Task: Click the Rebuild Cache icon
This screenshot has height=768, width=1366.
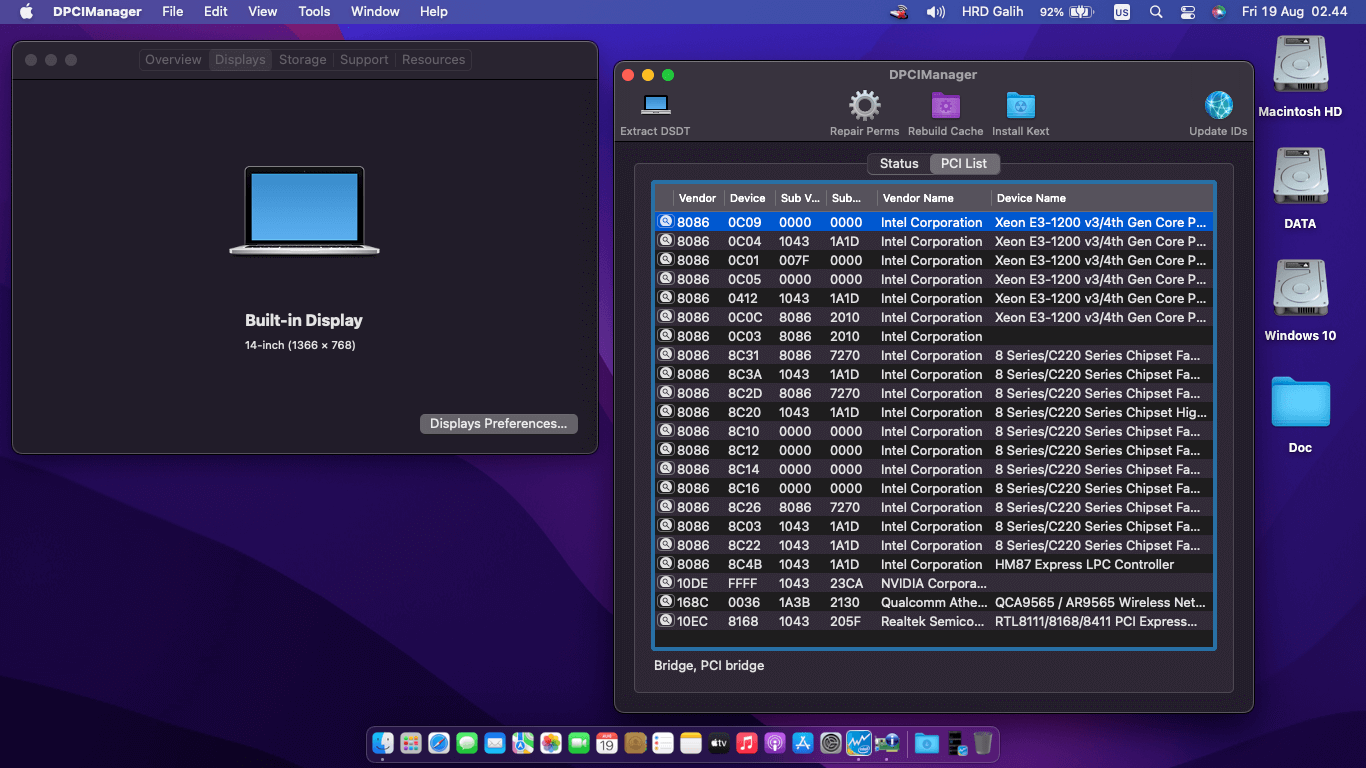Action: pos(945,105)
